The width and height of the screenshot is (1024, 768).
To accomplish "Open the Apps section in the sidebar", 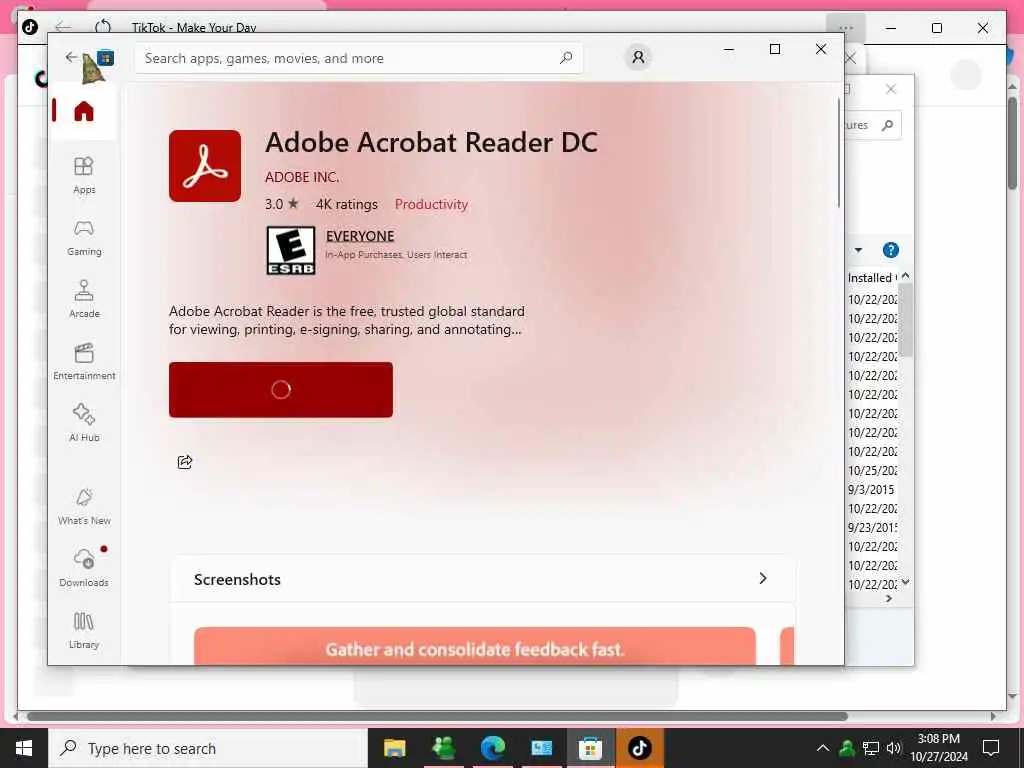I will [84, 175].
